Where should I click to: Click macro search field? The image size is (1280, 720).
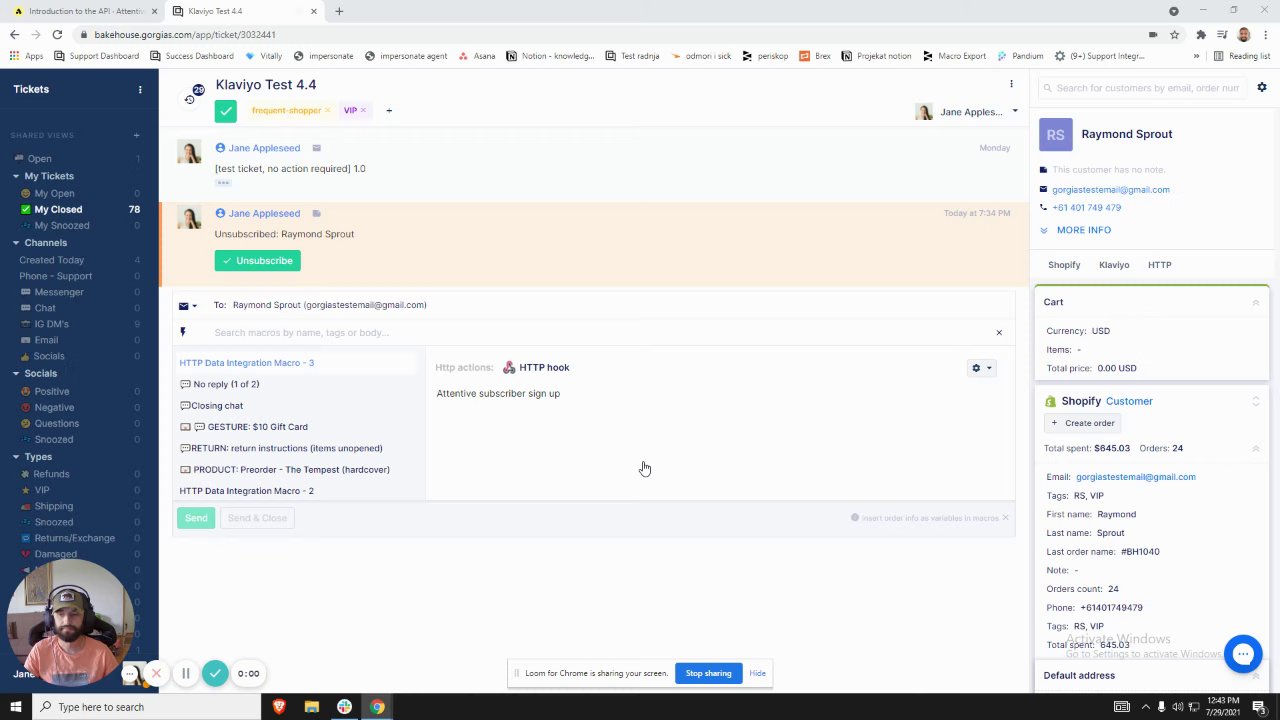tap(600, 333)
